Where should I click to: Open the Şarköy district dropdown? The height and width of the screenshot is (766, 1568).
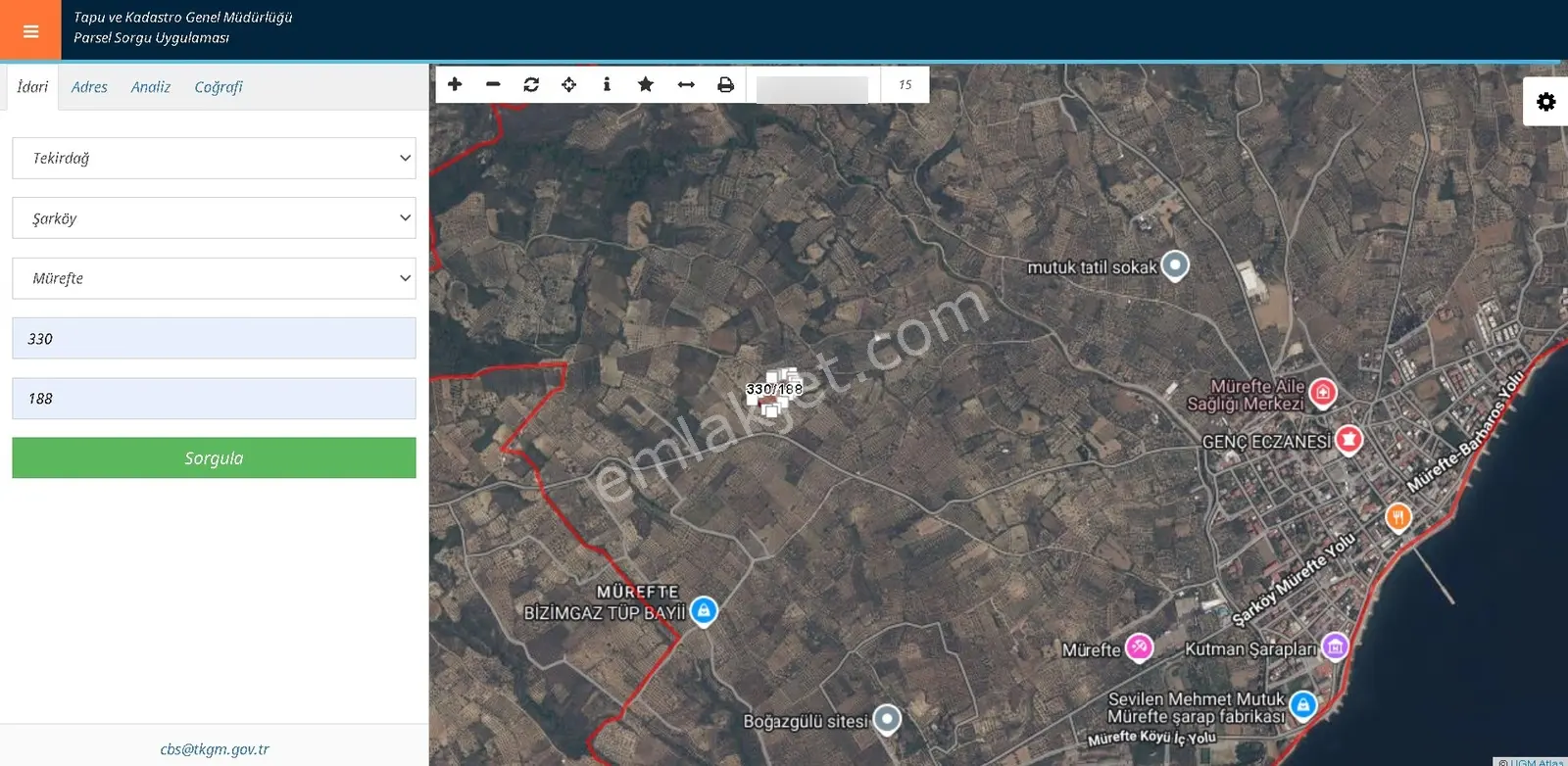214,218
